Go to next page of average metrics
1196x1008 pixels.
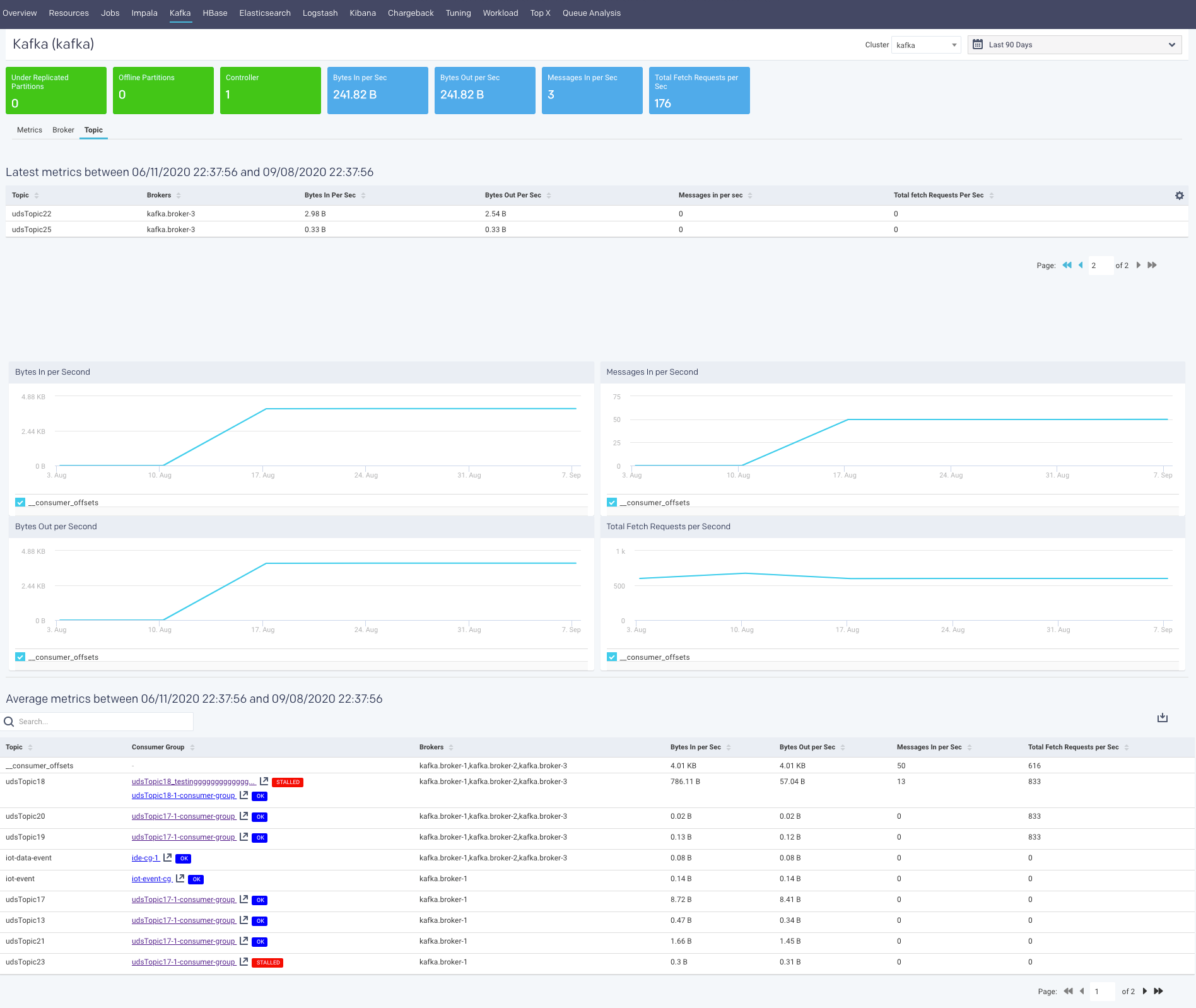pyautogui.click(x=1145, y=991)
